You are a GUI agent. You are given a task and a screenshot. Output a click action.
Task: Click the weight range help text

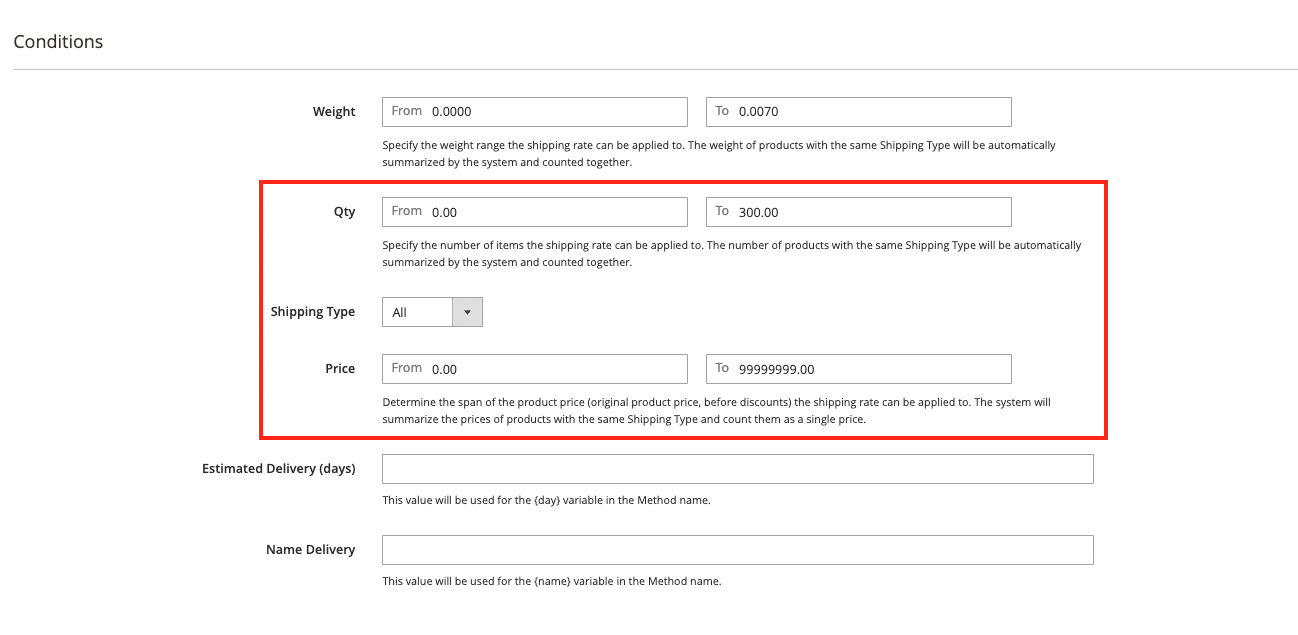(719, 153)
